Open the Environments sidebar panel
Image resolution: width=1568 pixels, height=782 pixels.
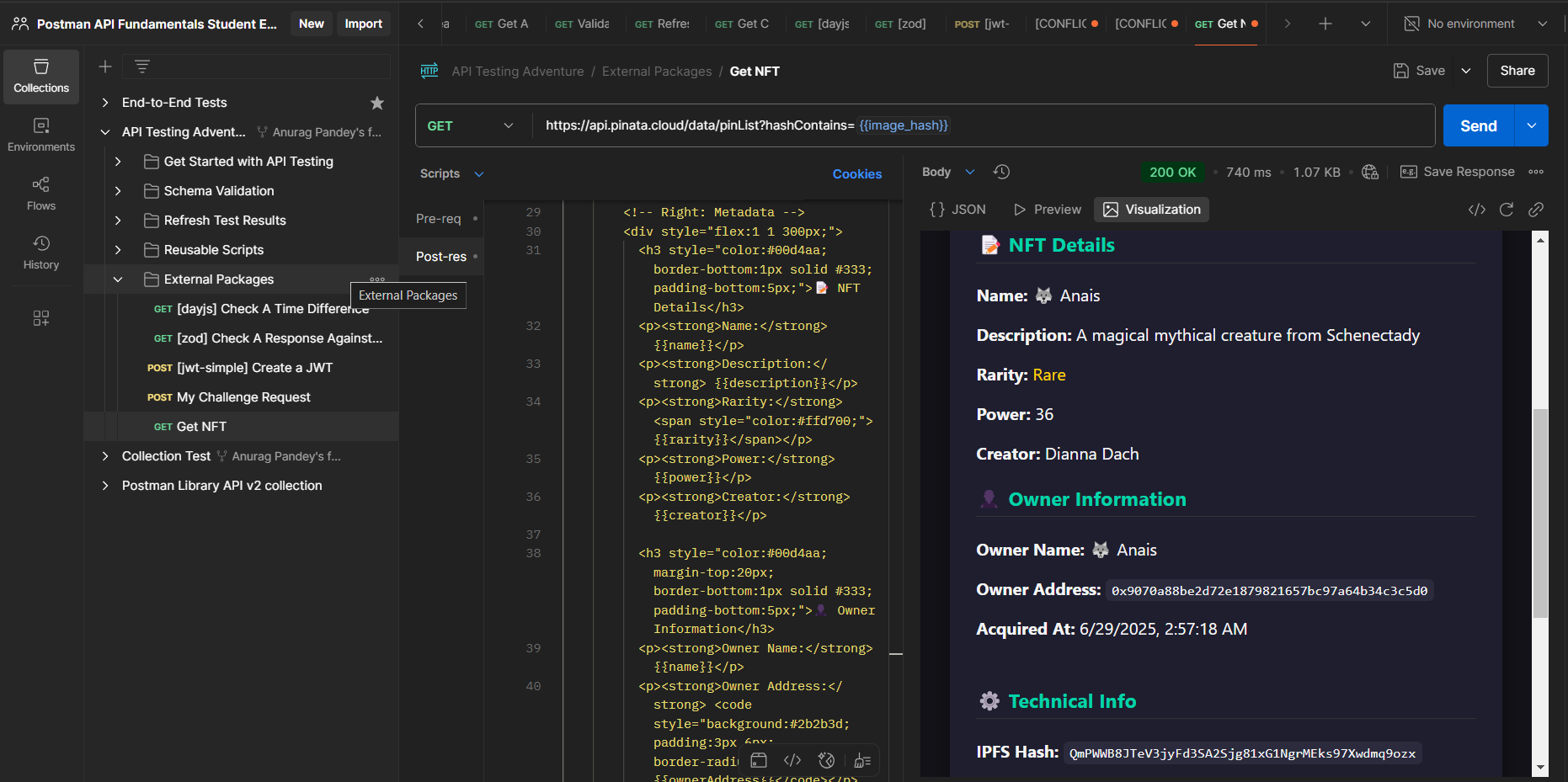click(40, 135)
